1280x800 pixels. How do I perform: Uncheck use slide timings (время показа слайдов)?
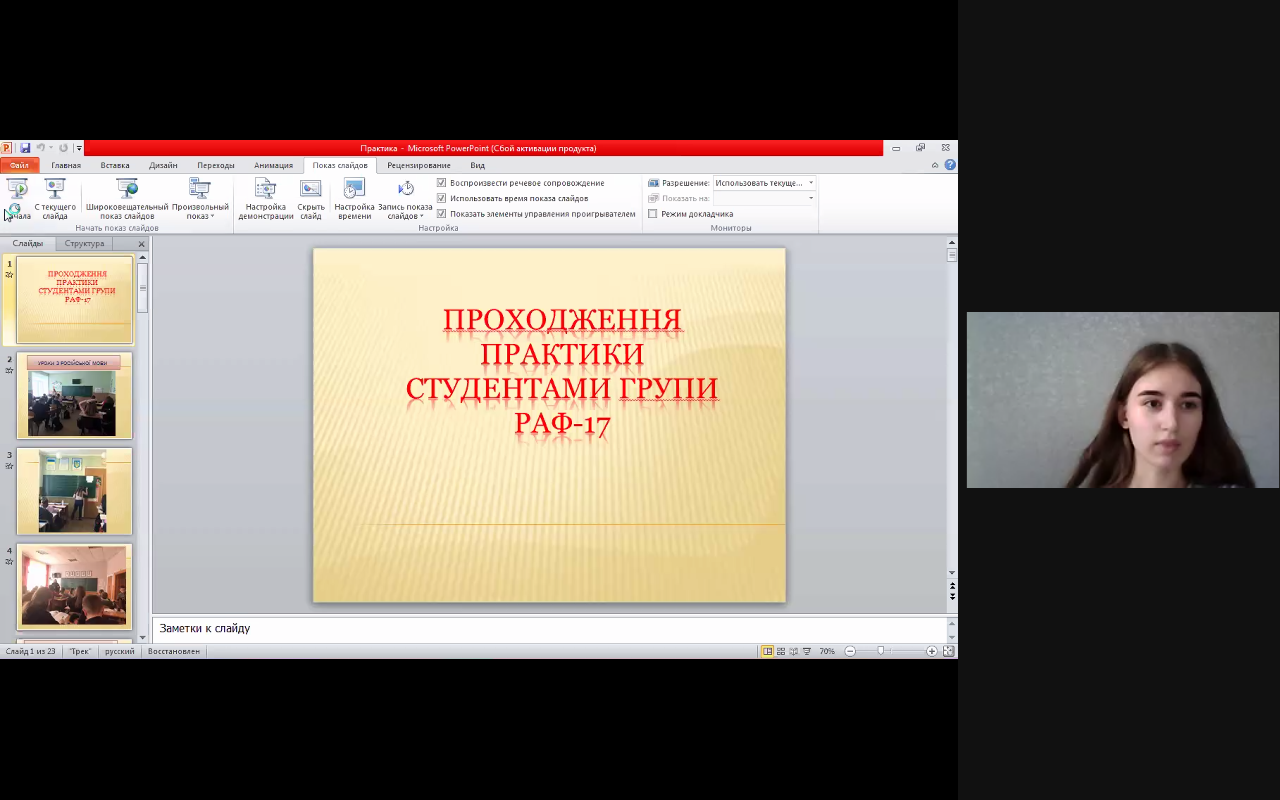[442, 198]
